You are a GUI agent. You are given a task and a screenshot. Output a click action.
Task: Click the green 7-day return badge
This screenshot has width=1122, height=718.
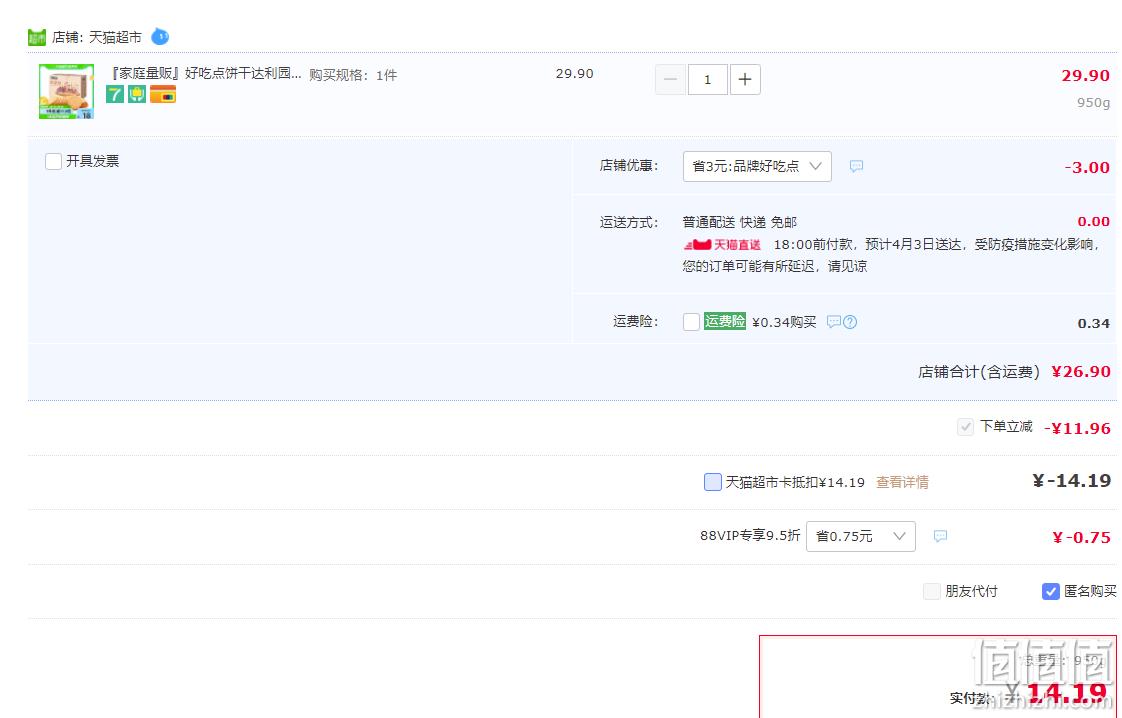(114, 94)
